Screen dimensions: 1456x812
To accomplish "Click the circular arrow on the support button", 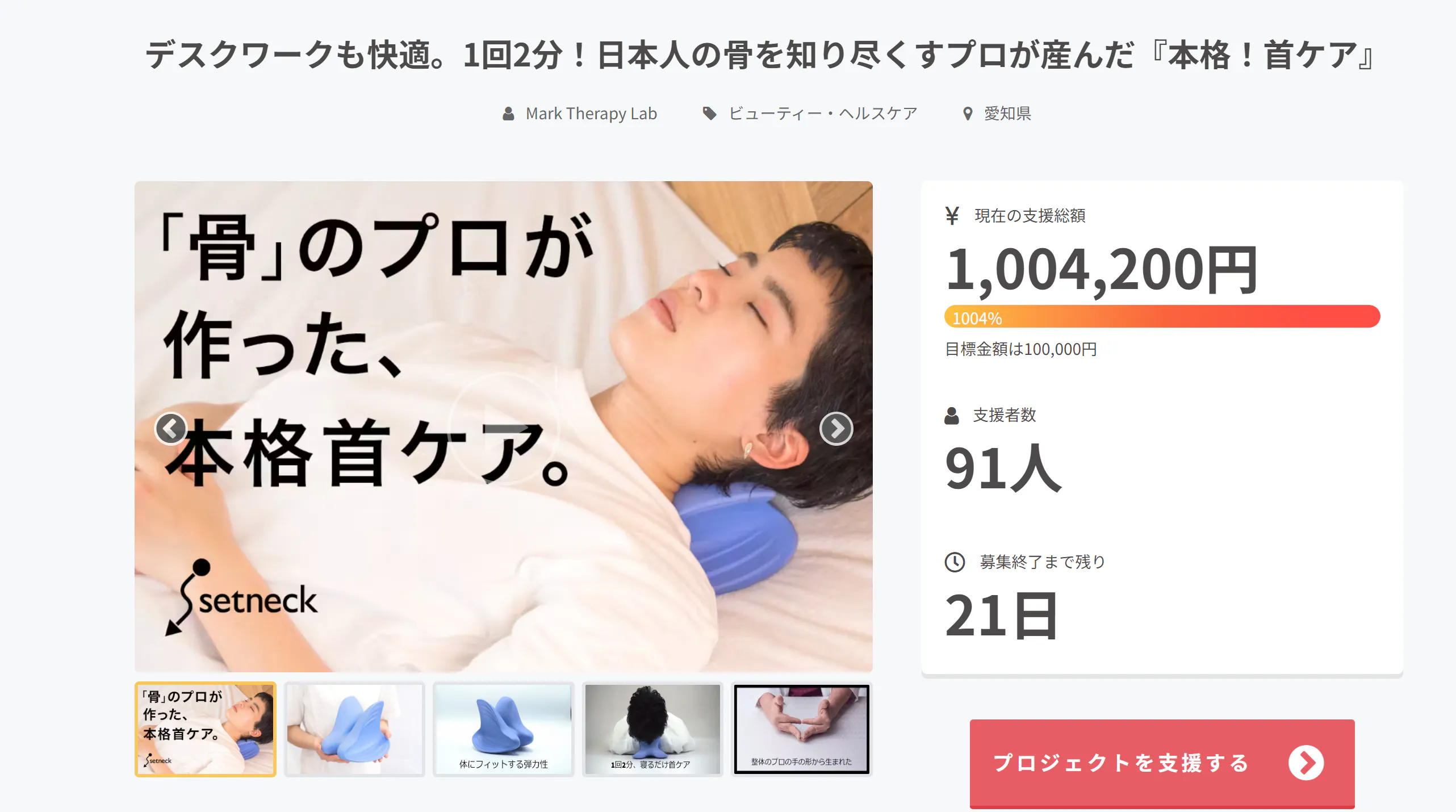I will click(1306, 763).
